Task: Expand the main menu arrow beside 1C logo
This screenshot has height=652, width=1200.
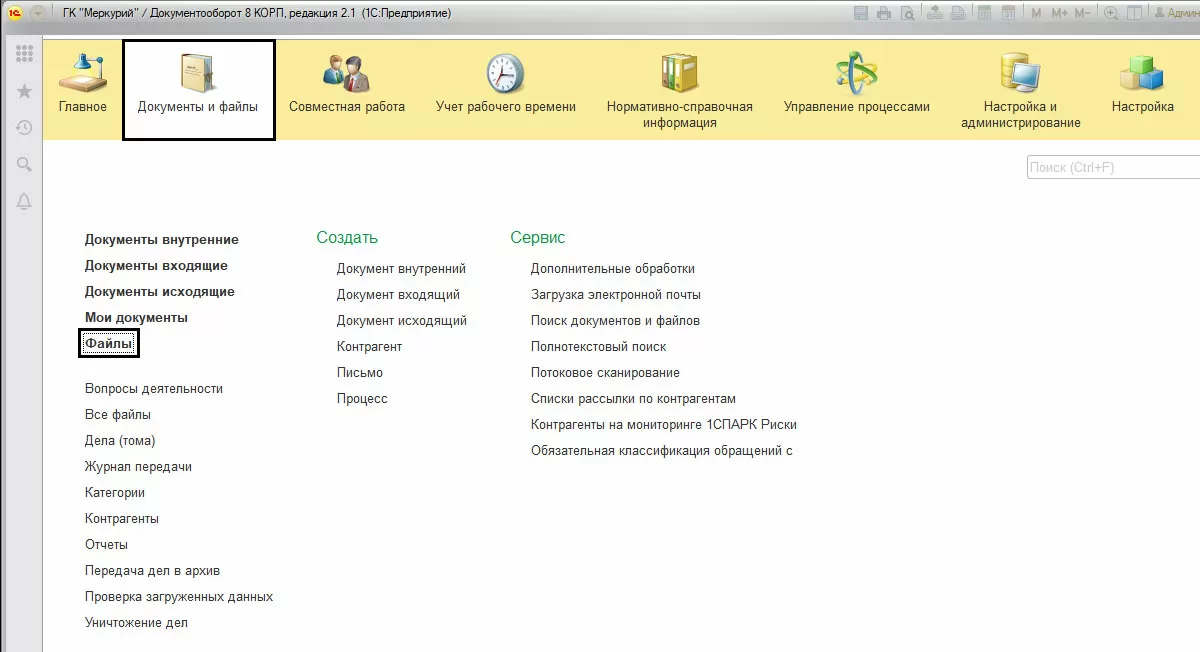Action: tap(38, 13)
